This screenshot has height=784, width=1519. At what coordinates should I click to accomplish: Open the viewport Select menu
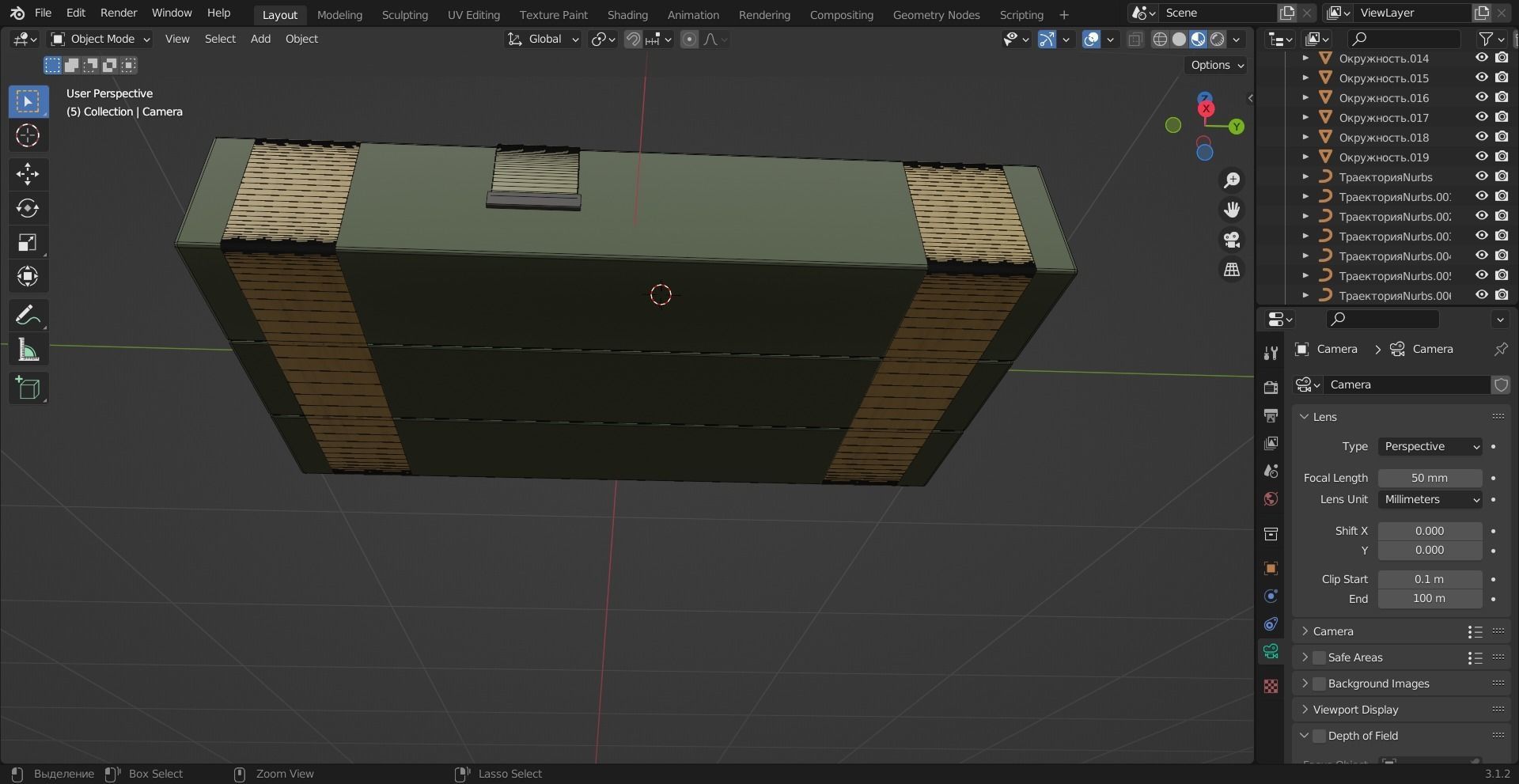pyautogui.click(x=220, y=39)
